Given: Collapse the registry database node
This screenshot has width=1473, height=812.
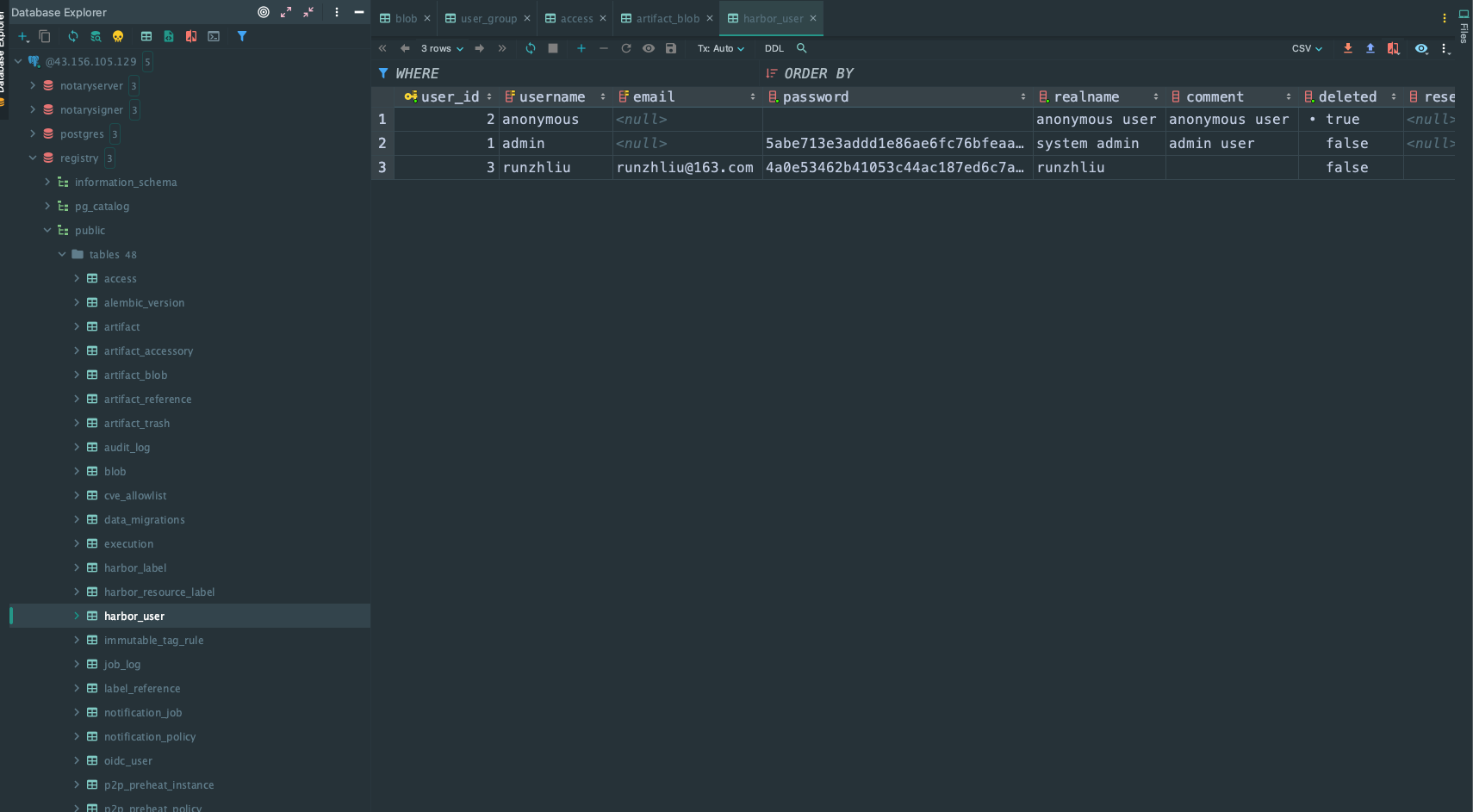Looking at the screenshot, I should pyautogui.click(x=33, y=158).
